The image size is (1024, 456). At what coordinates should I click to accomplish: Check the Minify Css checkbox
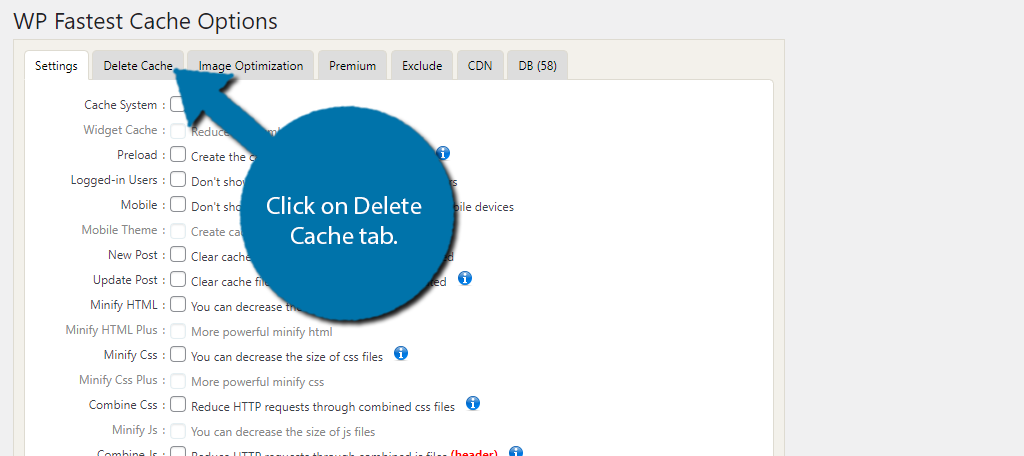178,355
